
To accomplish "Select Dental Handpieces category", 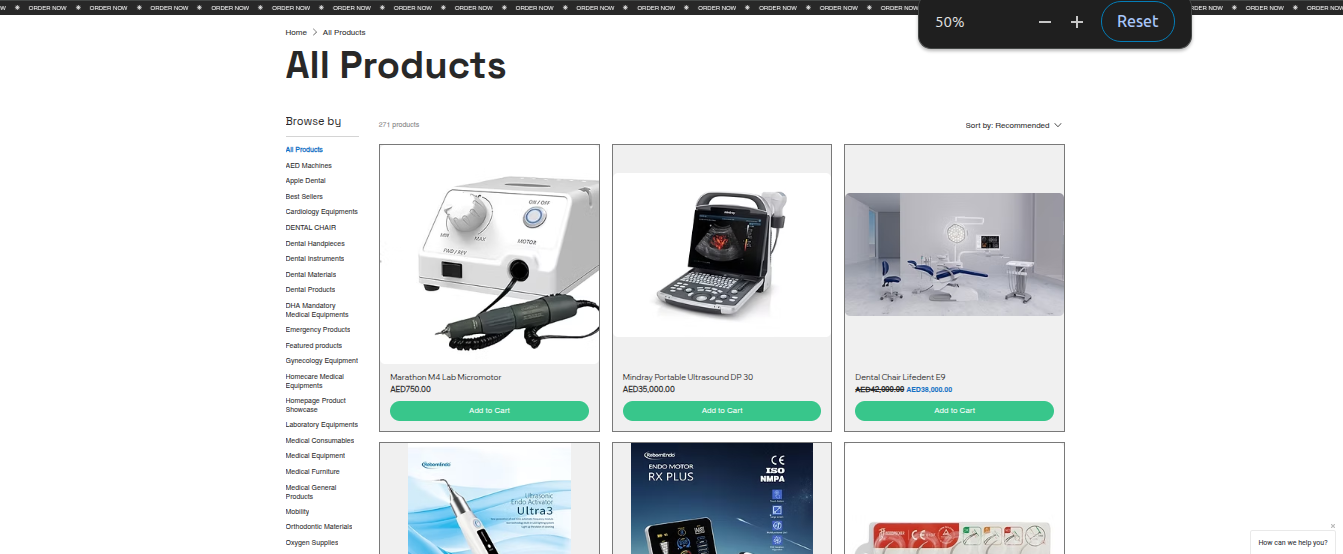I will [x=315, y=244].
